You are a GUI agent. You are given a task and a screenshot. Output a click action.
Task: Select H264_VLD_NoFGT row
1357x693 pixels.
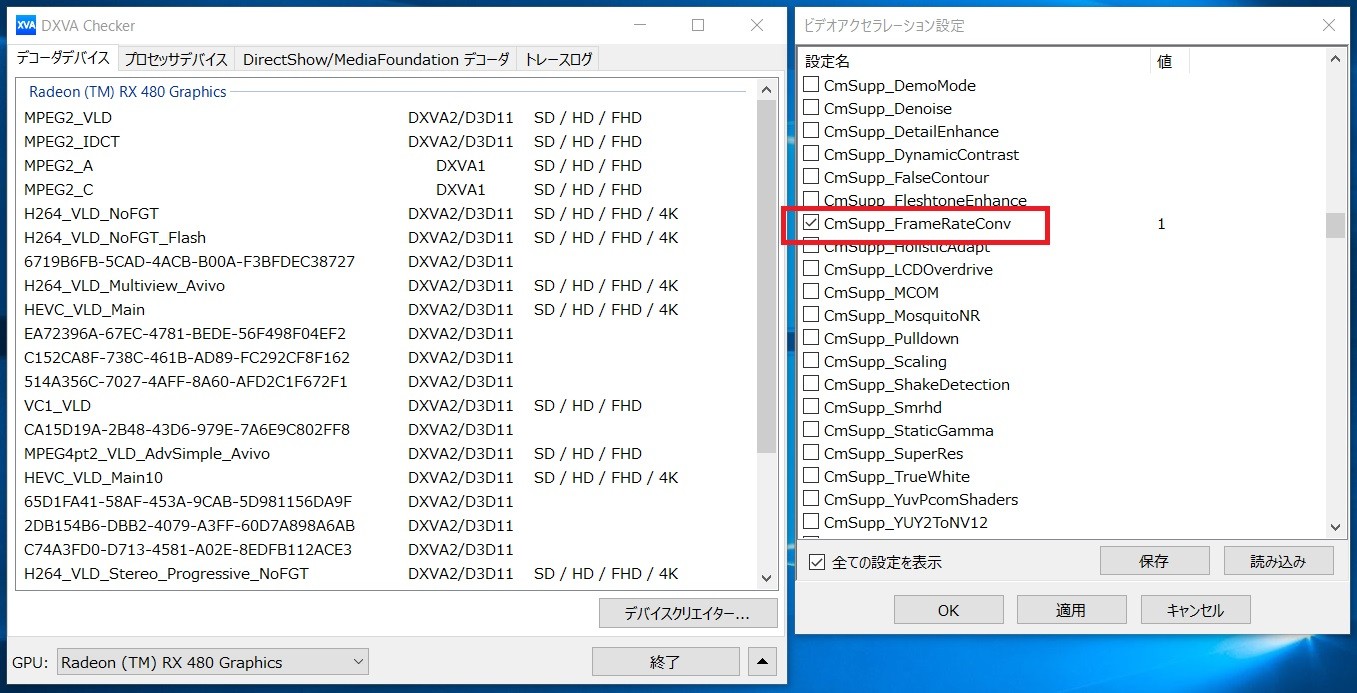click(387, 213)
